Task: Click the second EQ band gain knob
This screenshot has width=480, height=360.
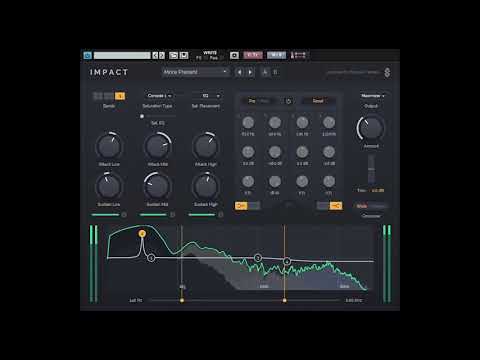Action: click(275, 152)
